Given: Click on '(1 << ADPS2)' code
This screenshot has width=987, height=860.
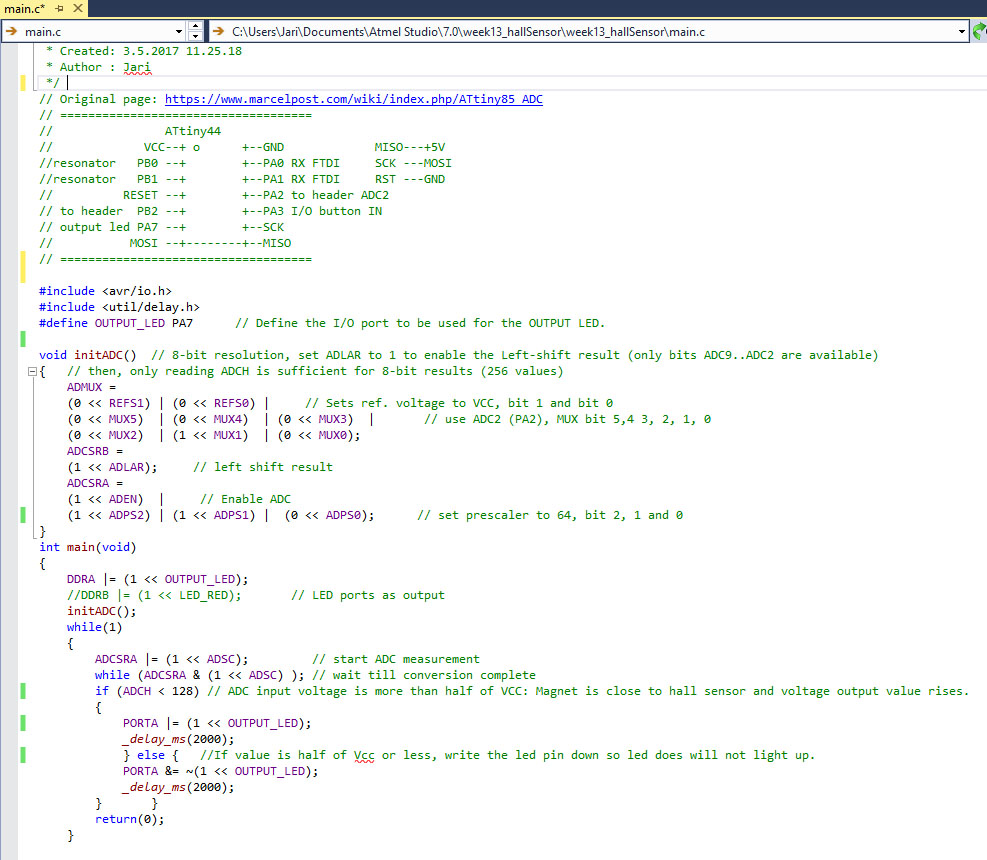Looking at the screenshot, I should click(x=109, y=515).
